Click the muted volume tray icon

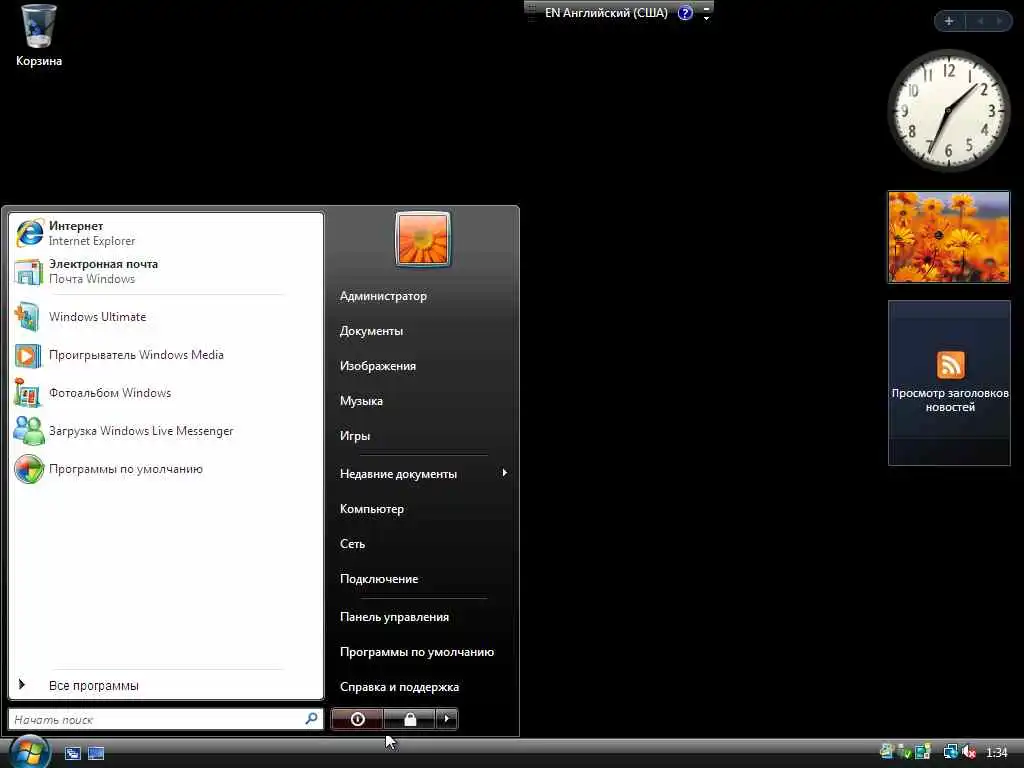coord(968,752)
